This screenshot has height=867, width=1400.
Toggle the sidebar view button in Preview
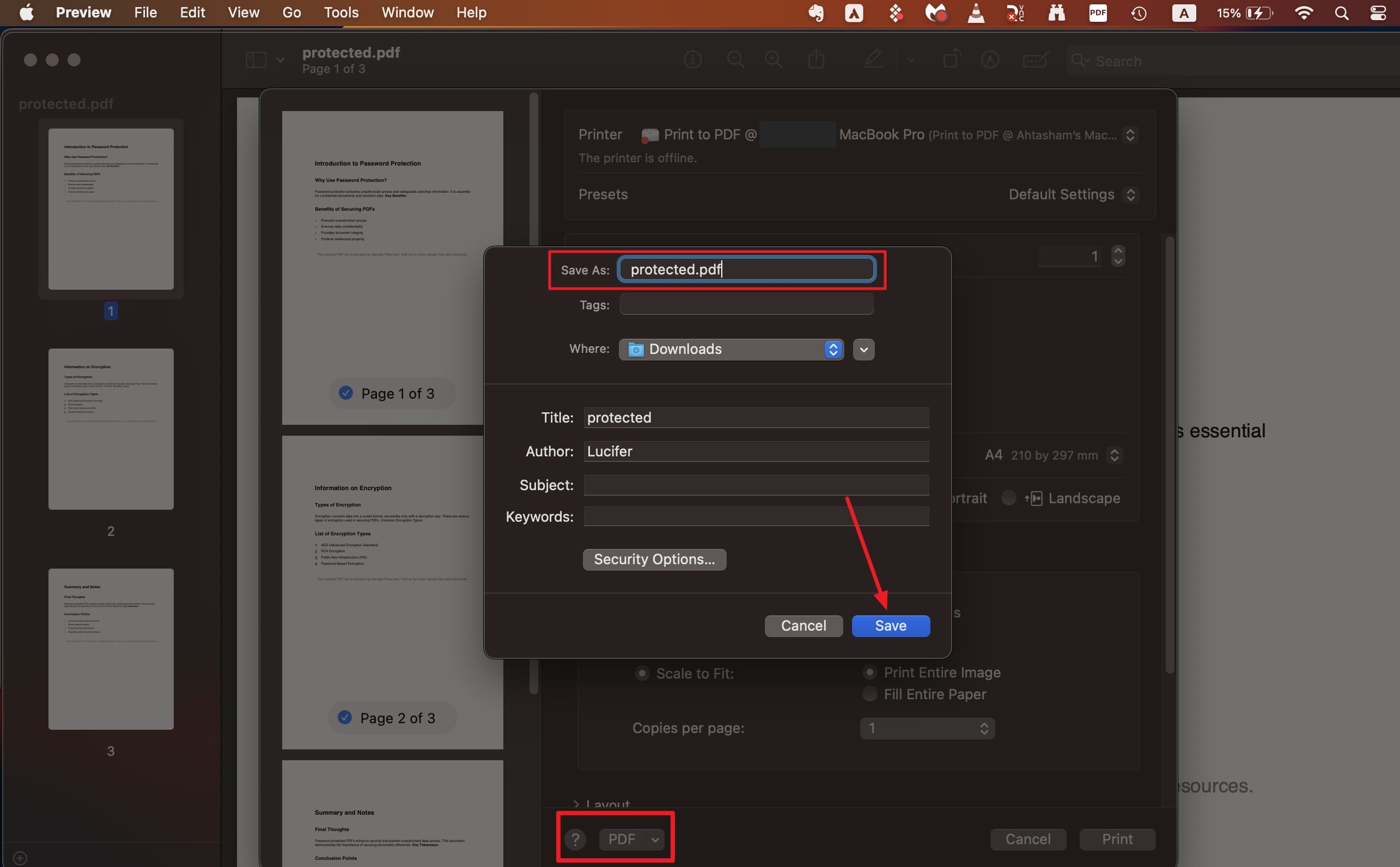[256, 60]
